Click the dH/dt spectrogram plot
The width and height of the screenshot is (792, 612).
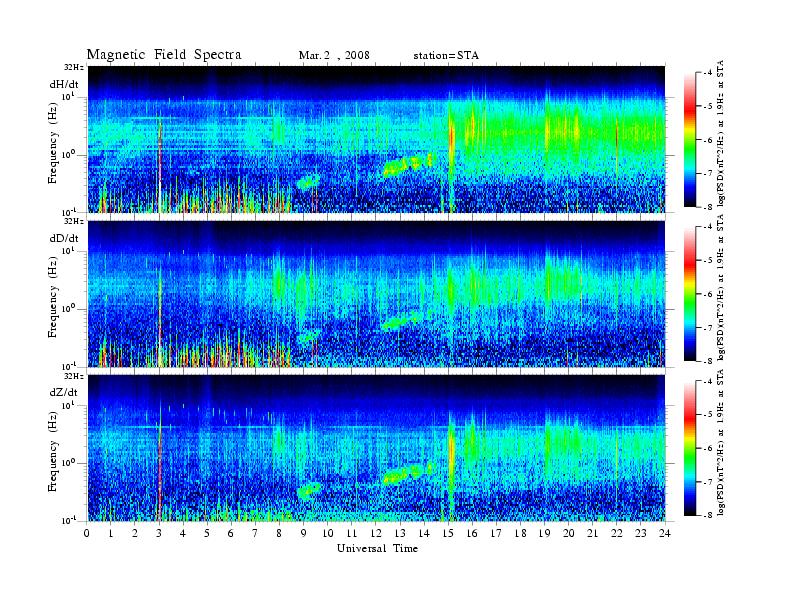376,139
